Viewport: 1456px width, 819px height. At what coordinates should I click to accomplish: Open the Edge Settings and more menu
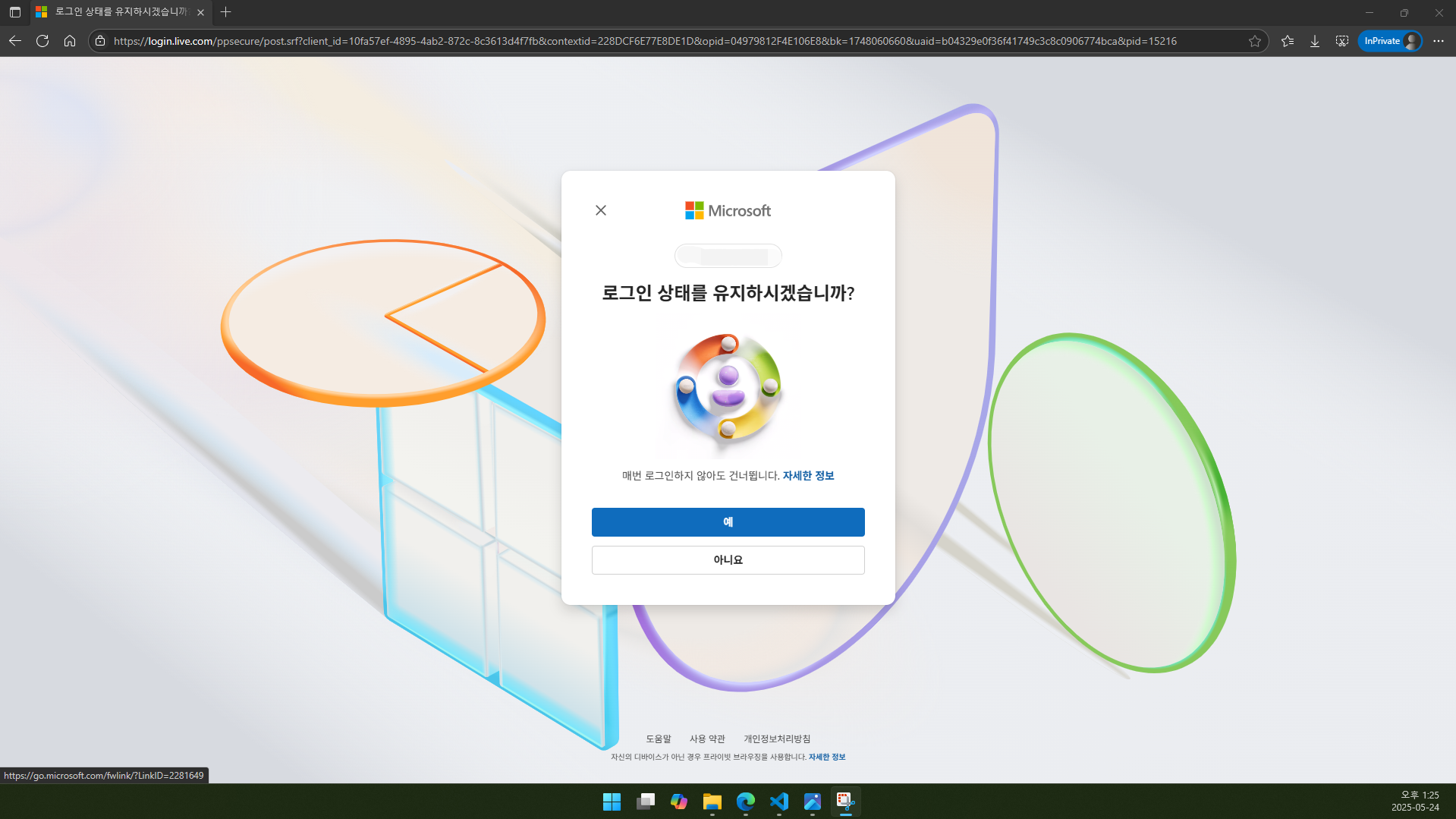pyautogui.click(x=1439, y=41)
